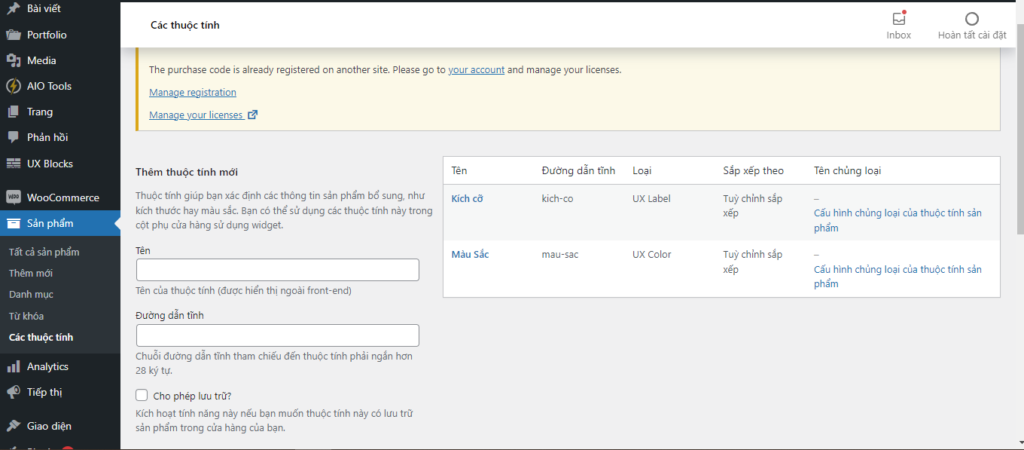1024x450 pixels.
Task: Open the Kích cỡ attribute
Action: (467, 199)
